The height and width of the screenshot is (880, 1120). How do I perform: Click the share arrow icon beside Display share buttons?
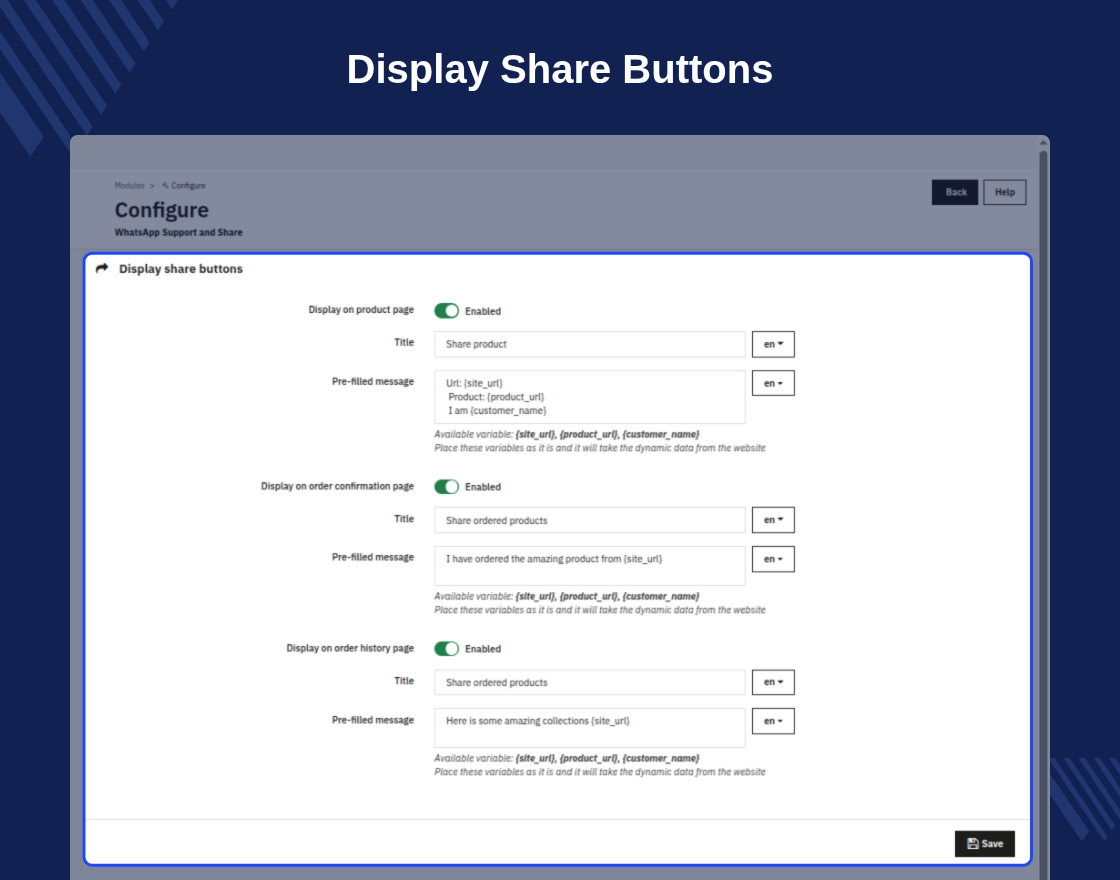102,269
